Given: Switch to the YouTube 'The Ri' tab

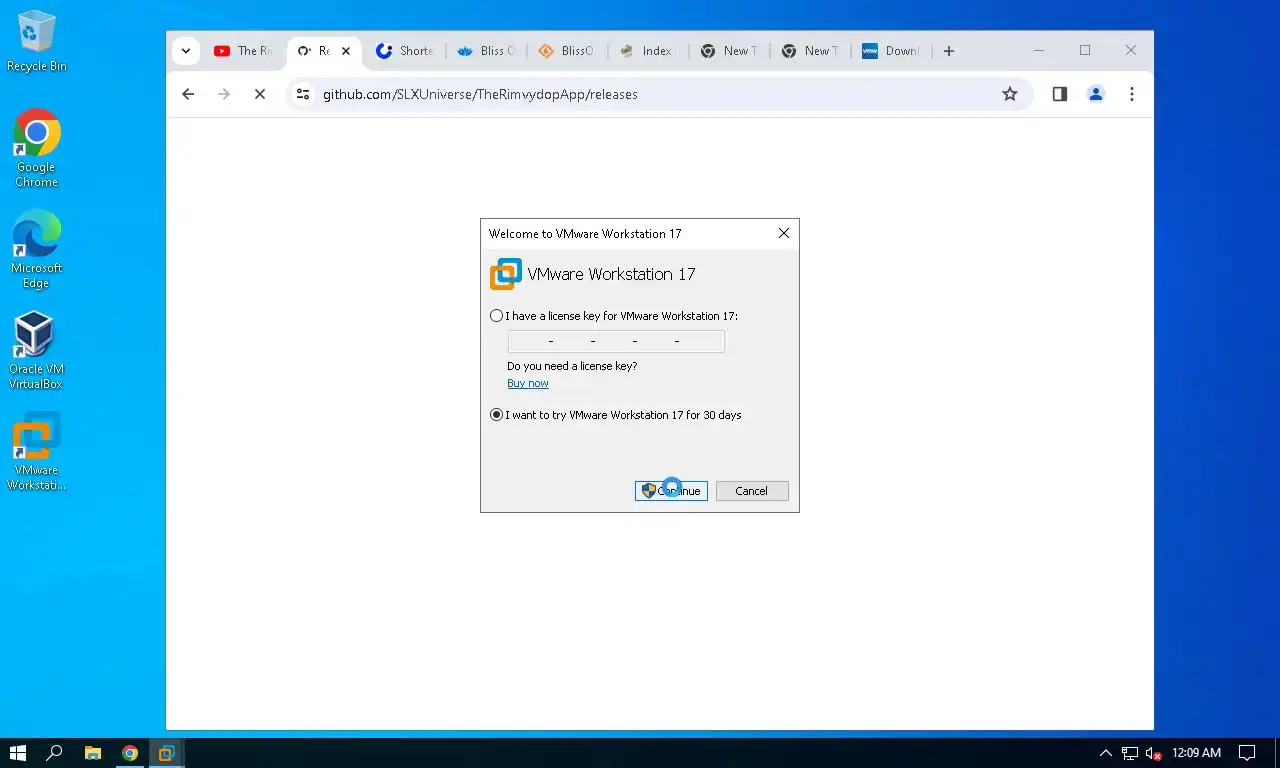Looking at the screenshot, I should (243, 51).
